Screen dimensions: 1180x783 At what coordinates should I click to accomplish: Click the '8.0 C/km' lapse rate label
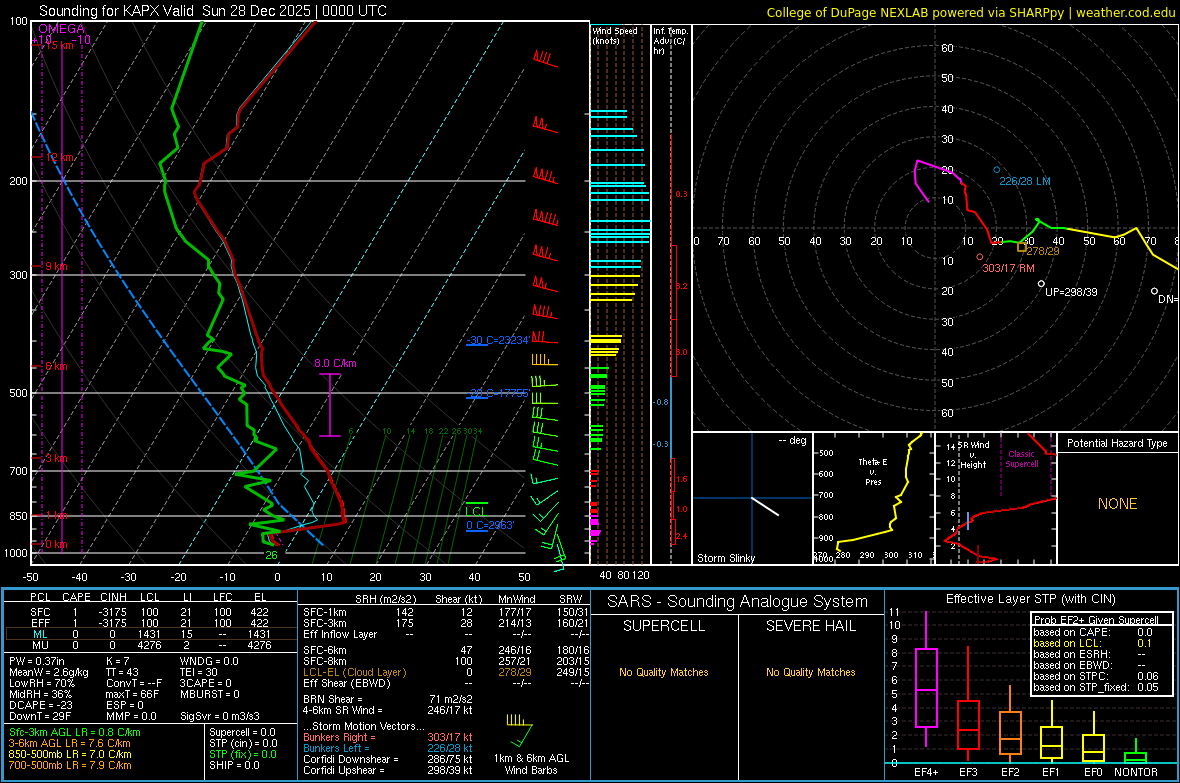[x=335, y=363]
